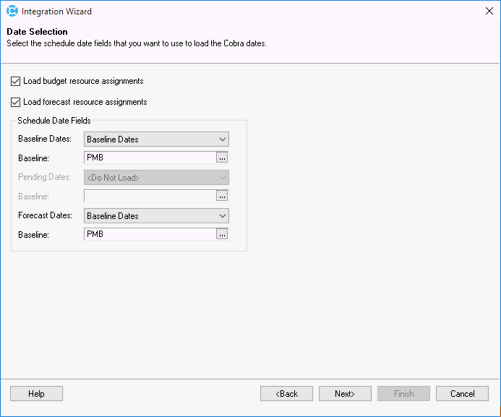The image size is (501, 417).
Task: Toggle Load forecast resource assignments checkbox
Action: pyautogui.click(x=15, y=102)
